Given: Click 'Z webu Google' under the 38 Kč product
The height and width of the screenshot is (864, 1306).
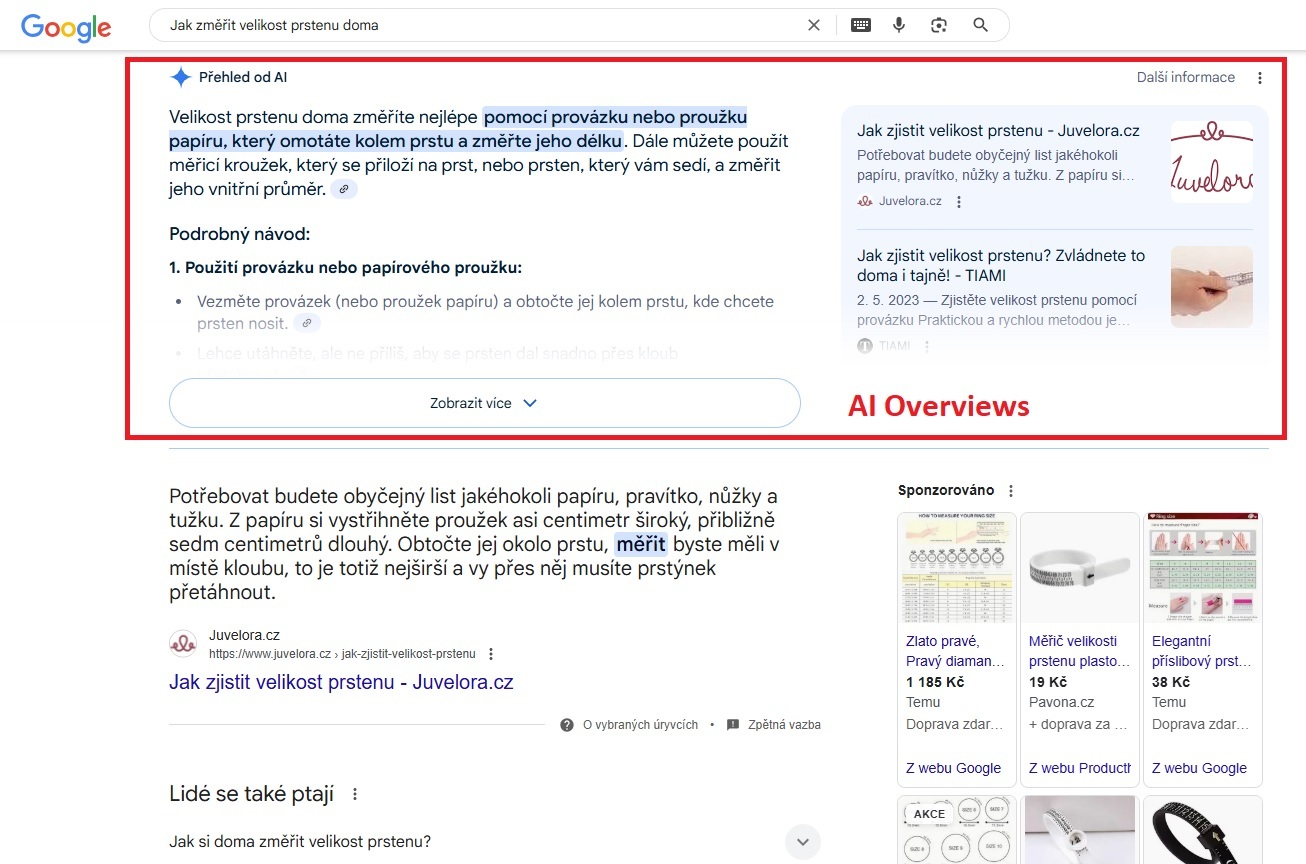Looking at the screenshot, I should click(1199, 768).
